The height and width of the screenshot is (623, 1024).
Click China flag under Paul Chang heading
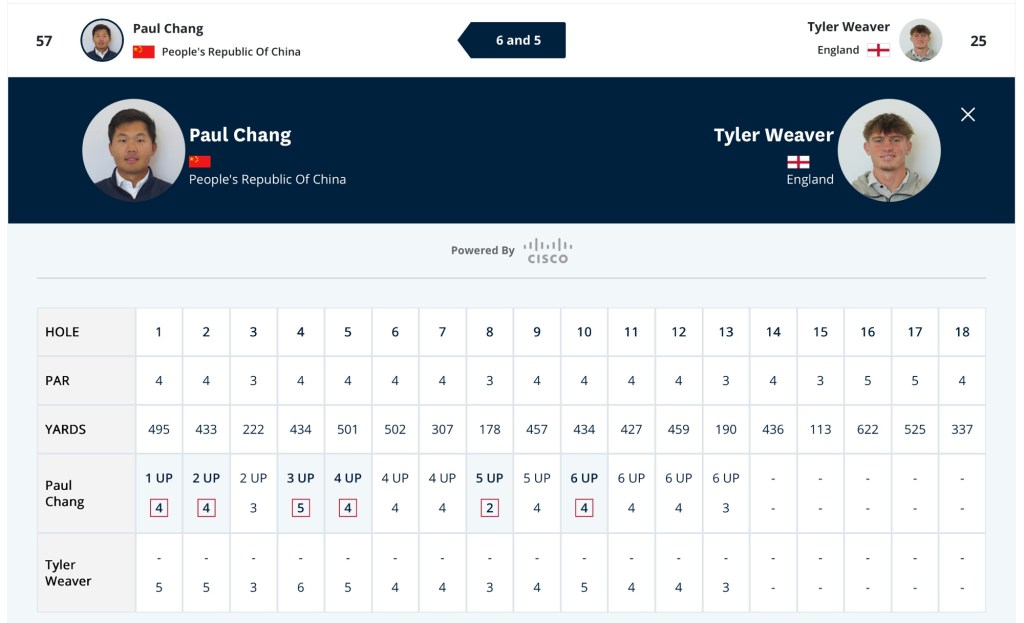click(x=200, y=161)
